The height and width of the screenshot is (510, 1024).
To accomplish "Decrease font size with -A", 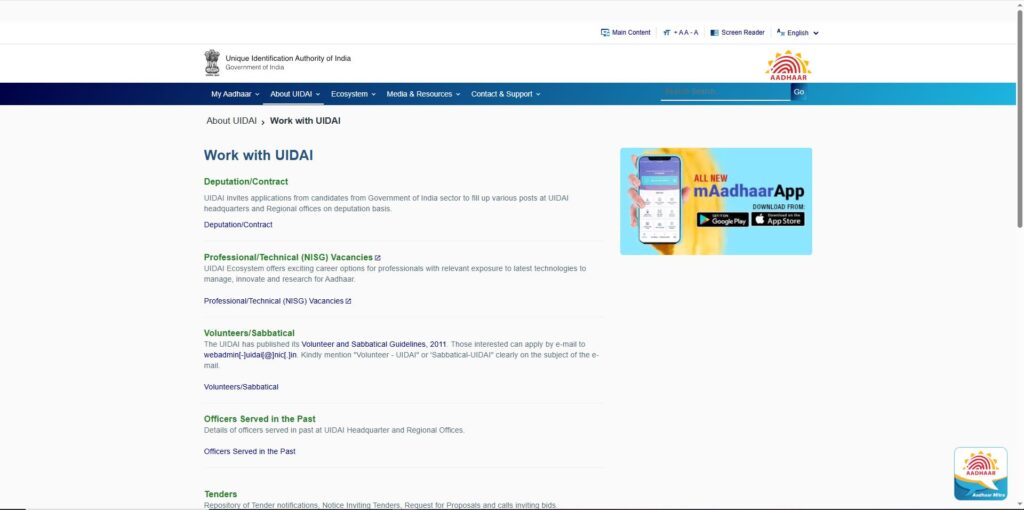I will pyautogui.click(x=694, y=33).
